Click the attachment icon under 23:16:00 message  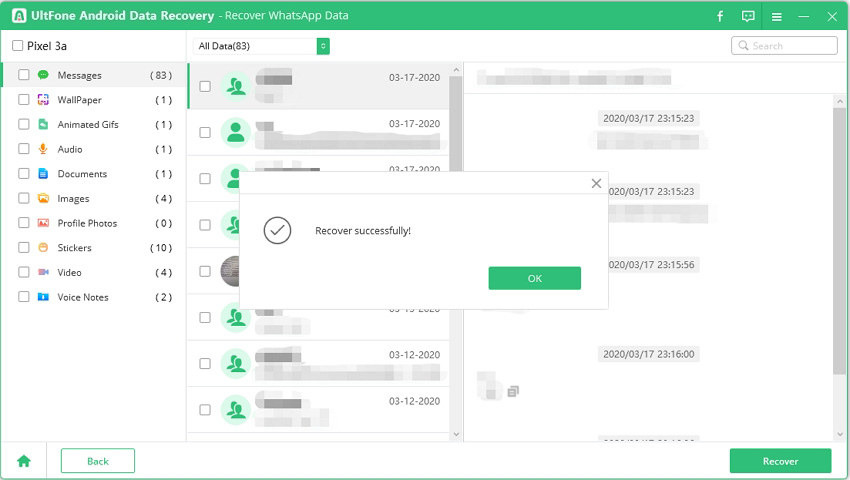pyautogui.click(x=513, y=391)
